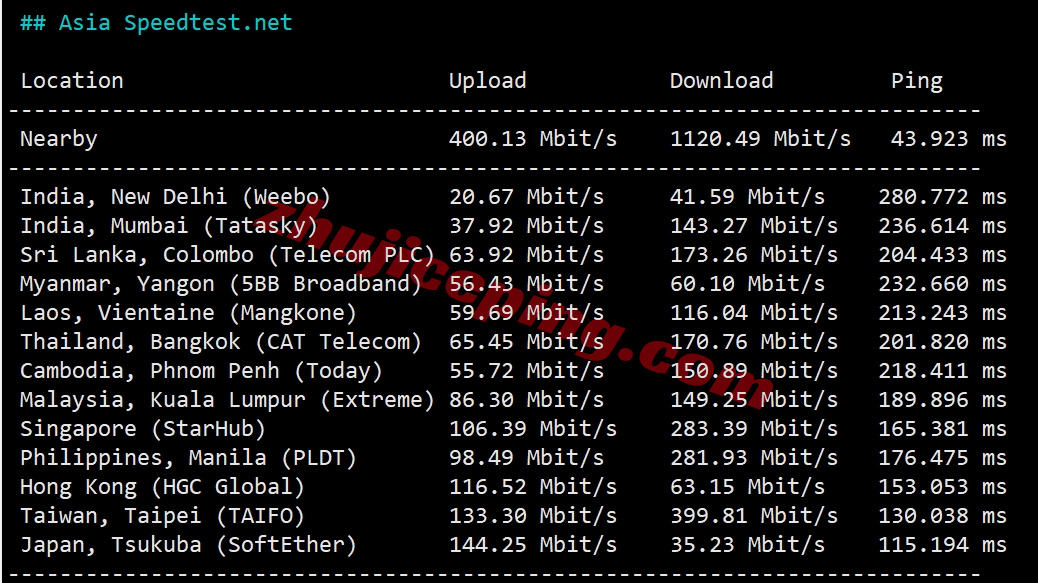Screen dimensions: 1038x583
Task: Click the India, New Delhi (Weebo) row
Action: click(513, 197)
